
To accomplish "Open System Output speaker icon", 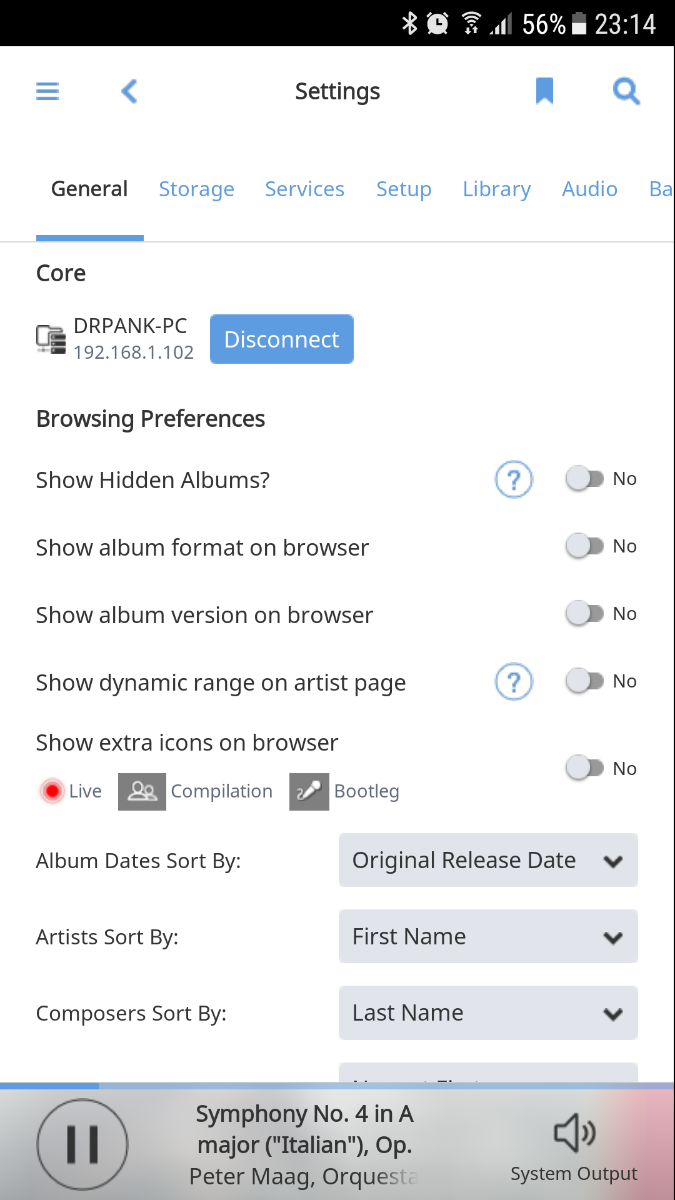I will pos(574,1134).
